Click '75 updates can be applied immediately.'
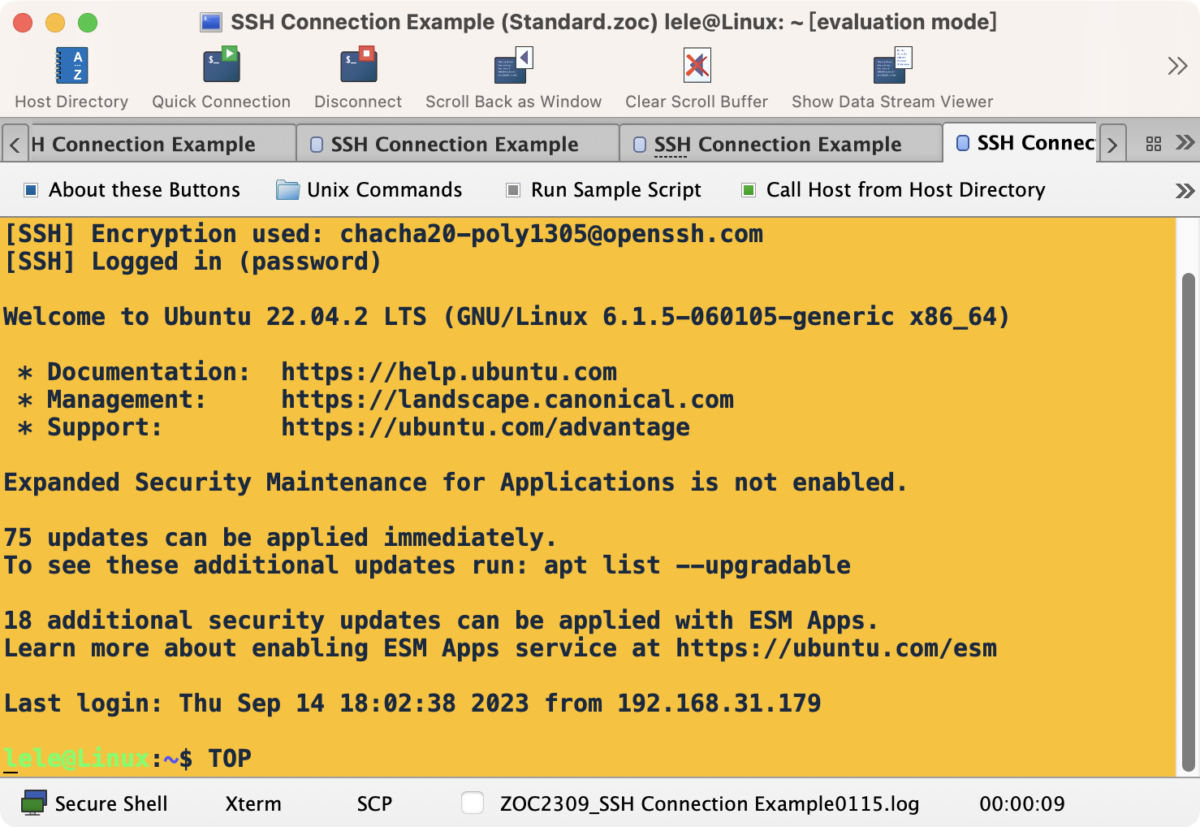The height and width of the screenshot is (827, 1200). [x=281, y=537]
